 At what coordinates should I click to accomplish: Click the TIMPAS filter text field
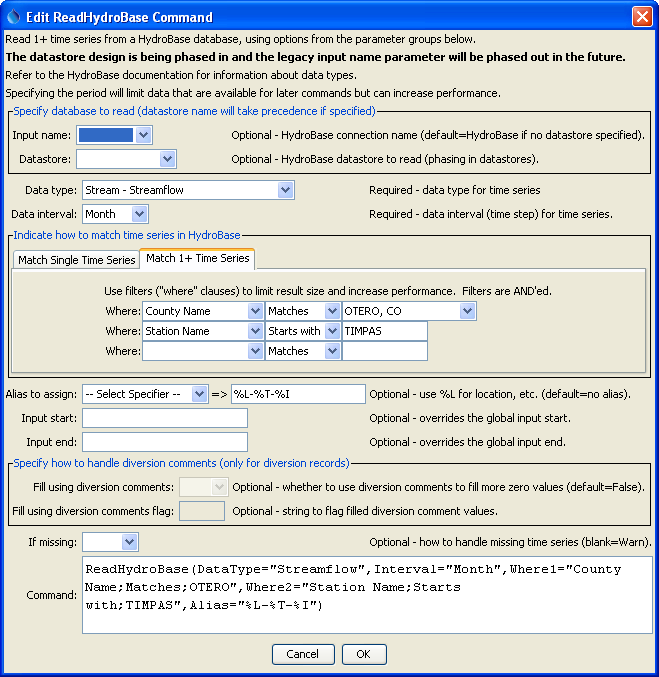[384, 331]
